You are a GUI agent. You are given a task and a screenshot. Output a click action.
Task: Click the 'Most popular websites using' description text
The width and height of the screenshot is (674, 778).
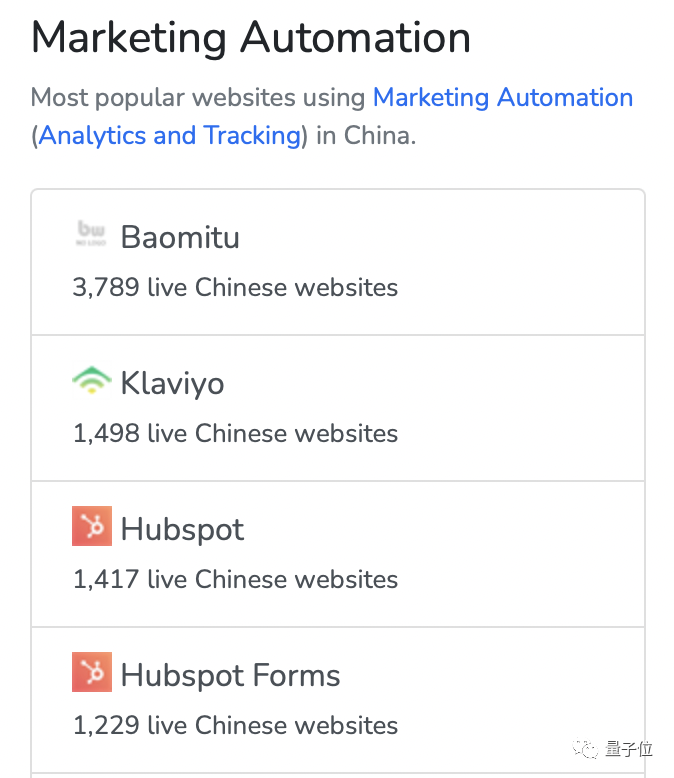pyautogui.click(x=198, y=98)
